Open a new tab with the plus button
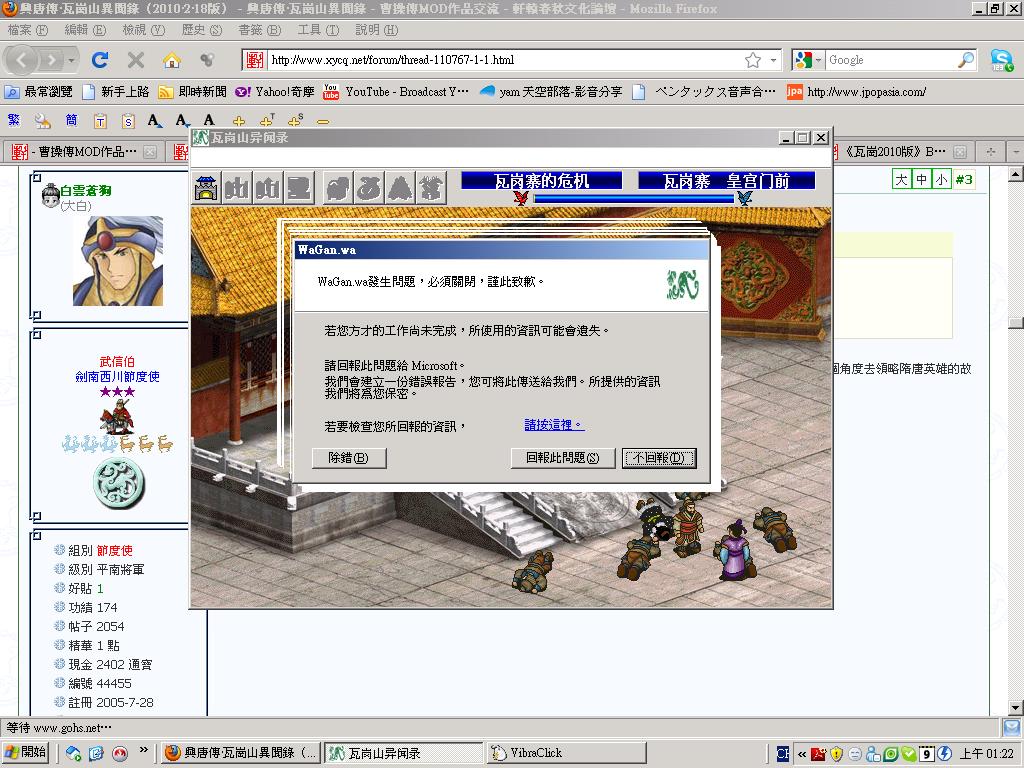Image resolution: width=1024 pixels, height=768 pixels. 991,152
